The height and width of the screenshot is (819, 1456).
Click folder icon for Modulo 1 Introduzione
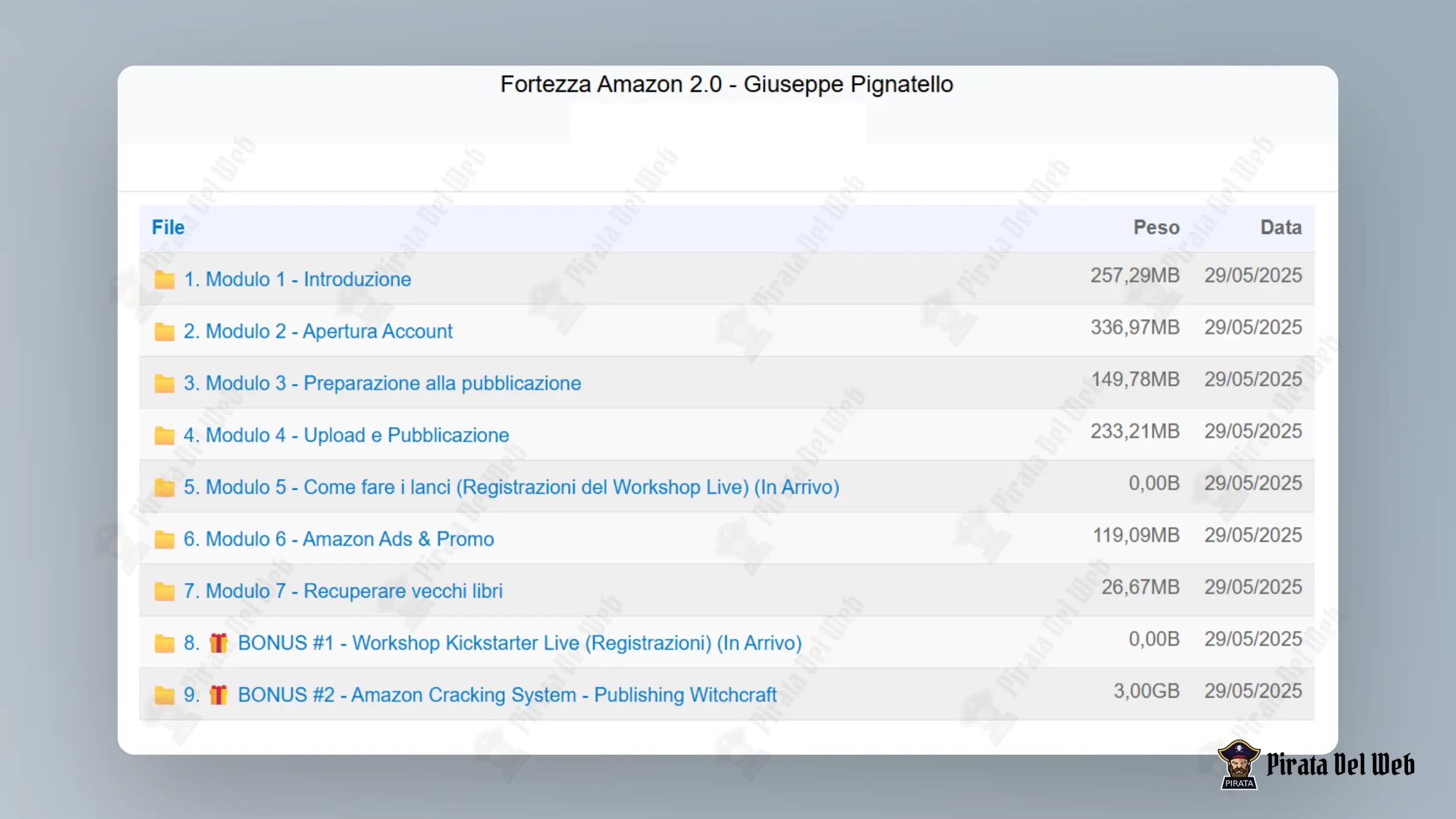(164, 280)
